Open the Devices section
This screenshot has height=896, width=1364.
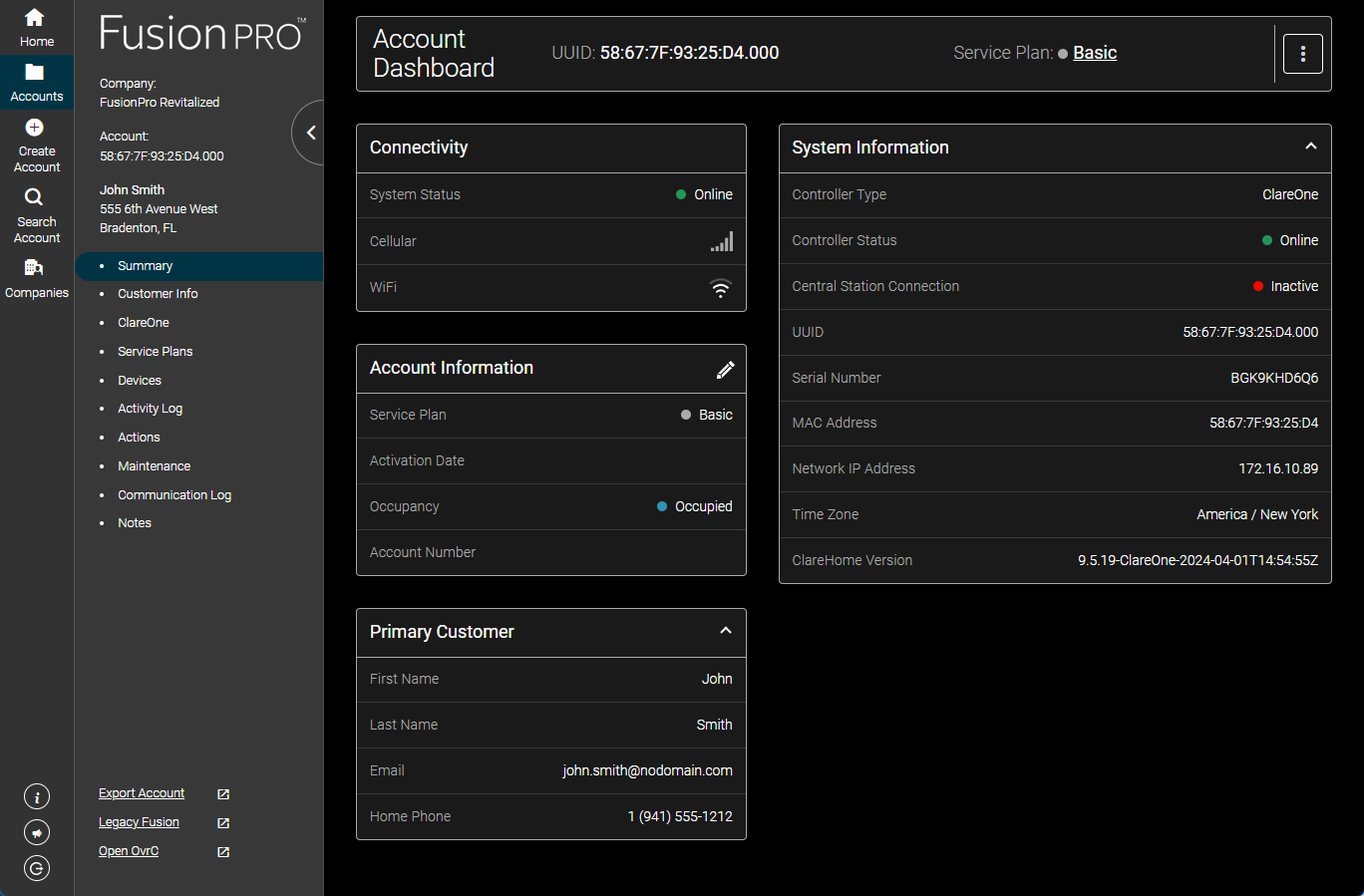pos(139,380)
